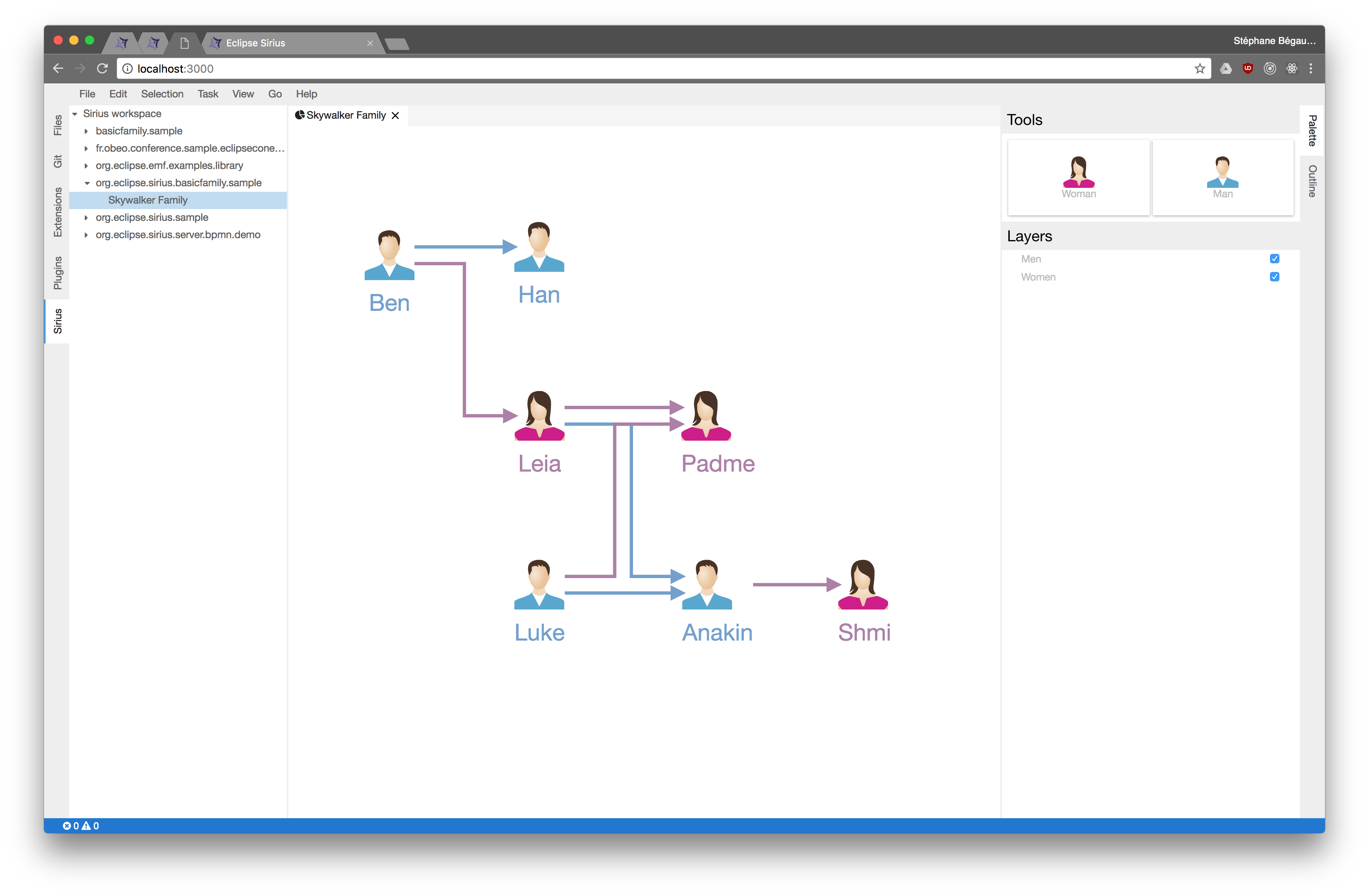Expand the org.eclipse.emf.examples.library project

(86, 165)
